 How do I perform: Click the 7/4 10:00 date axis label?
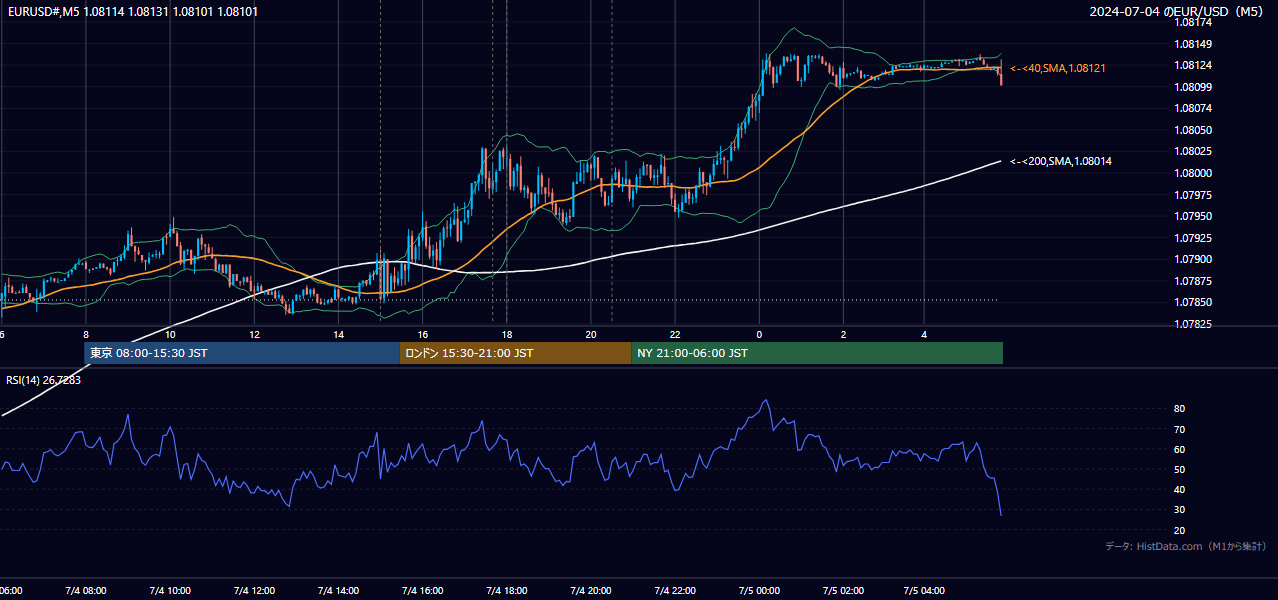[170, 590]
